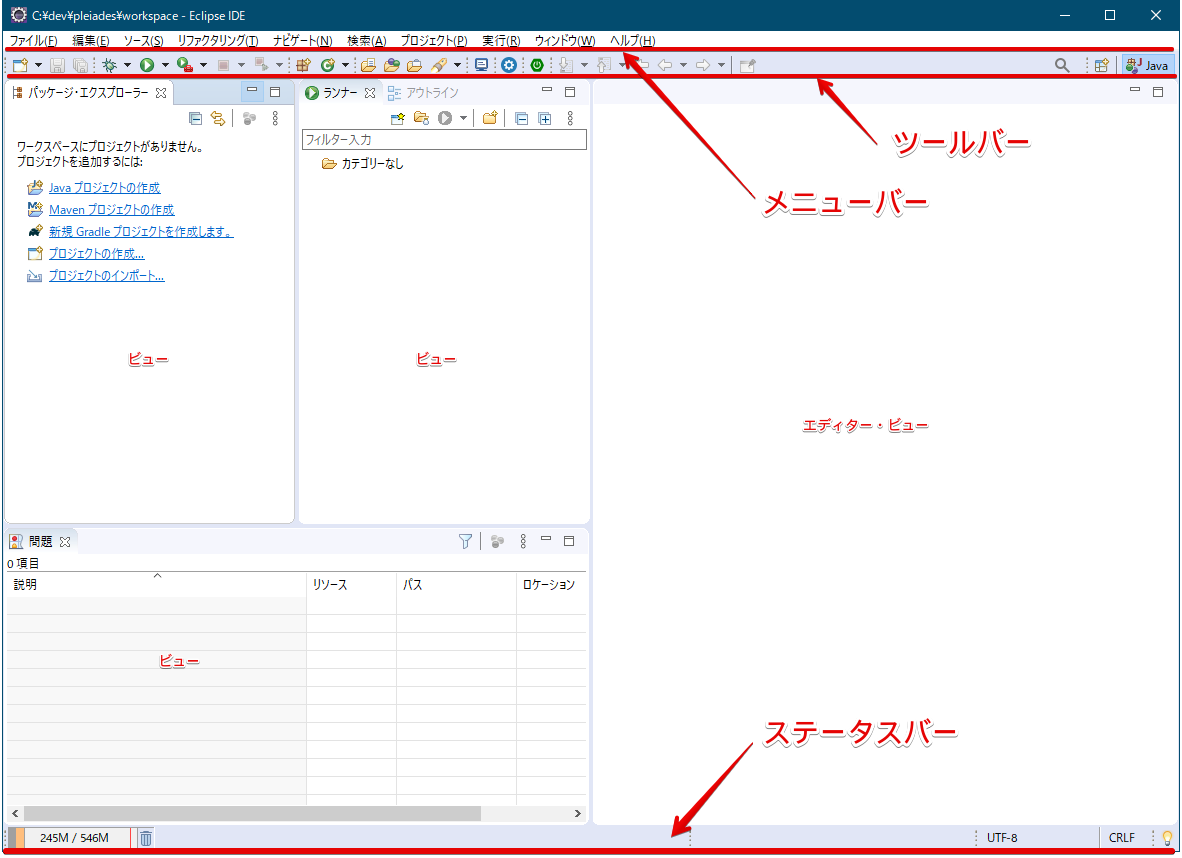
Task: Select the Debug tool in the toolbar
Action: [x=110, y=64]
